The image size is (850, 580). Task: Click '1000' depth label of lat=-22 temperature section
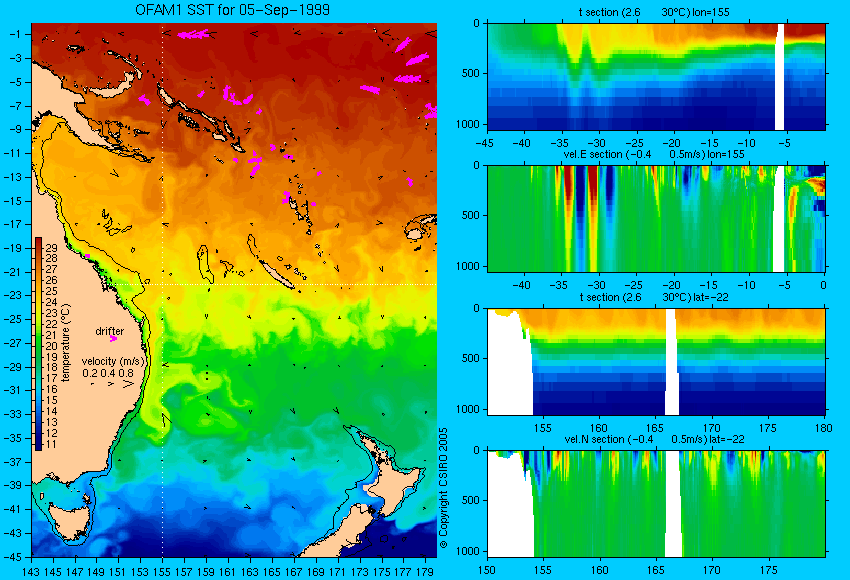click(x=468, y=409)
